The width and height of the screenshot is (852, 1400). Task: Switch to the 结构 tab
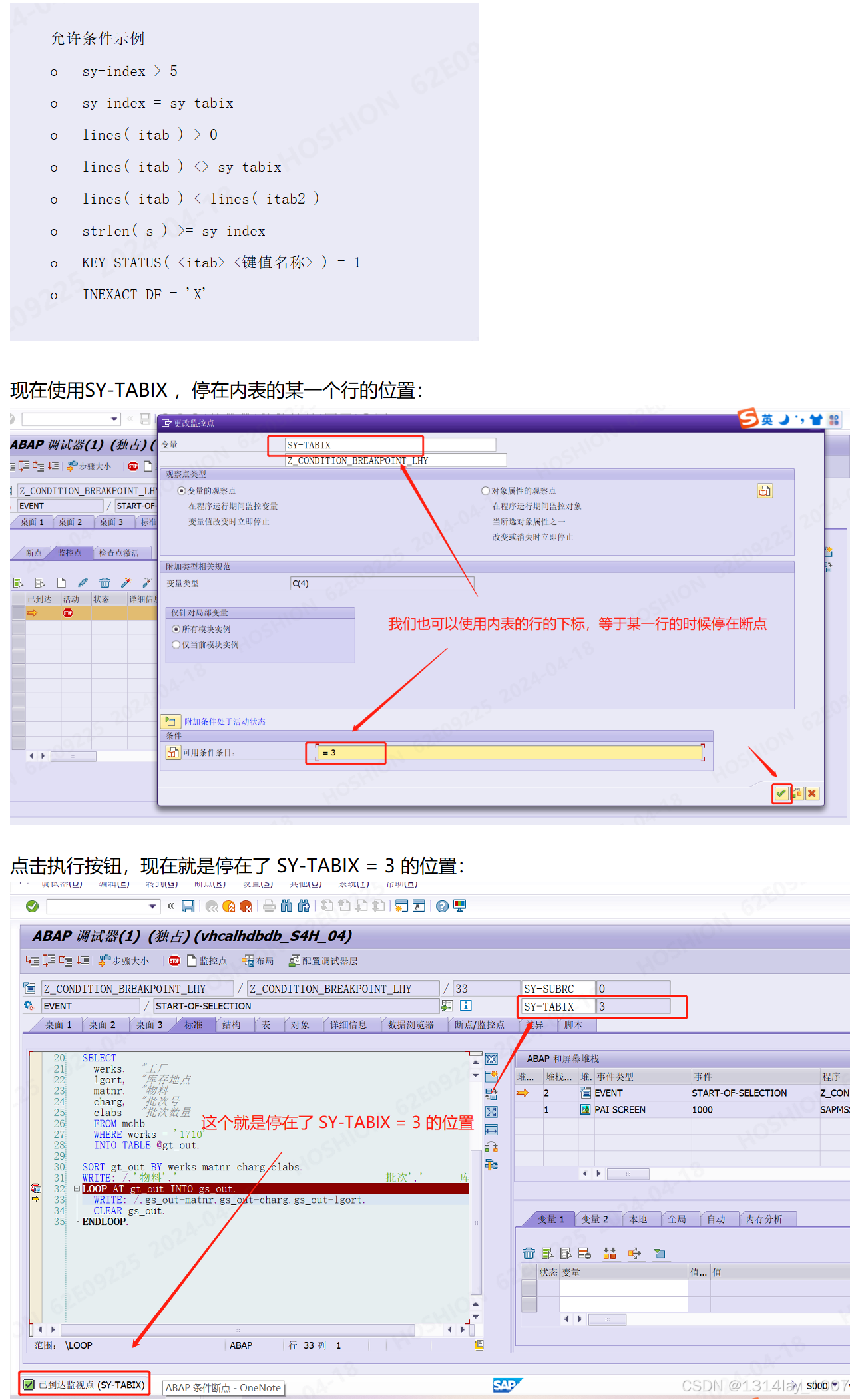tap(231, 1025)
